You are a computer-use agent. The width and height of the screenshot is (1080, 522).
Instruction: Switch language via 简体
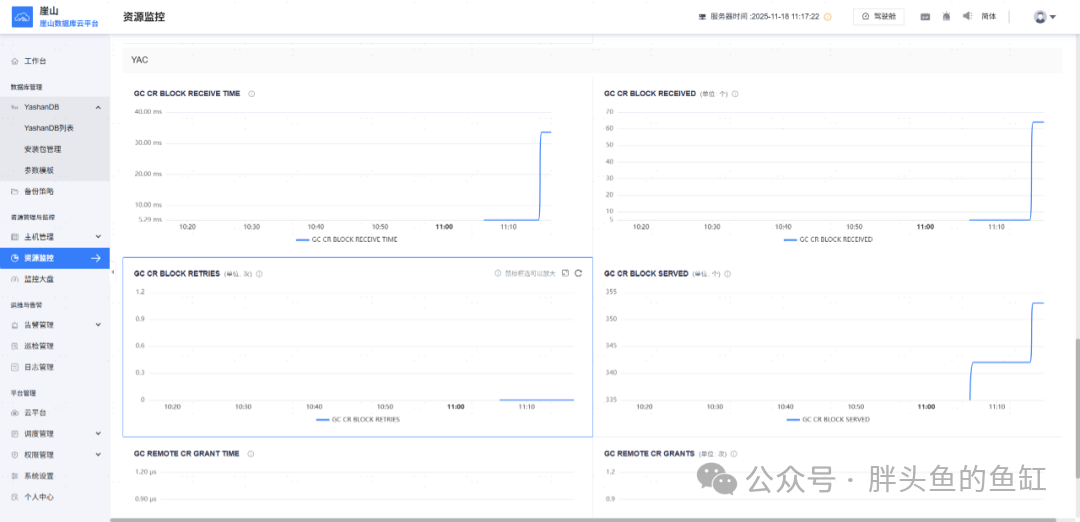988,16
